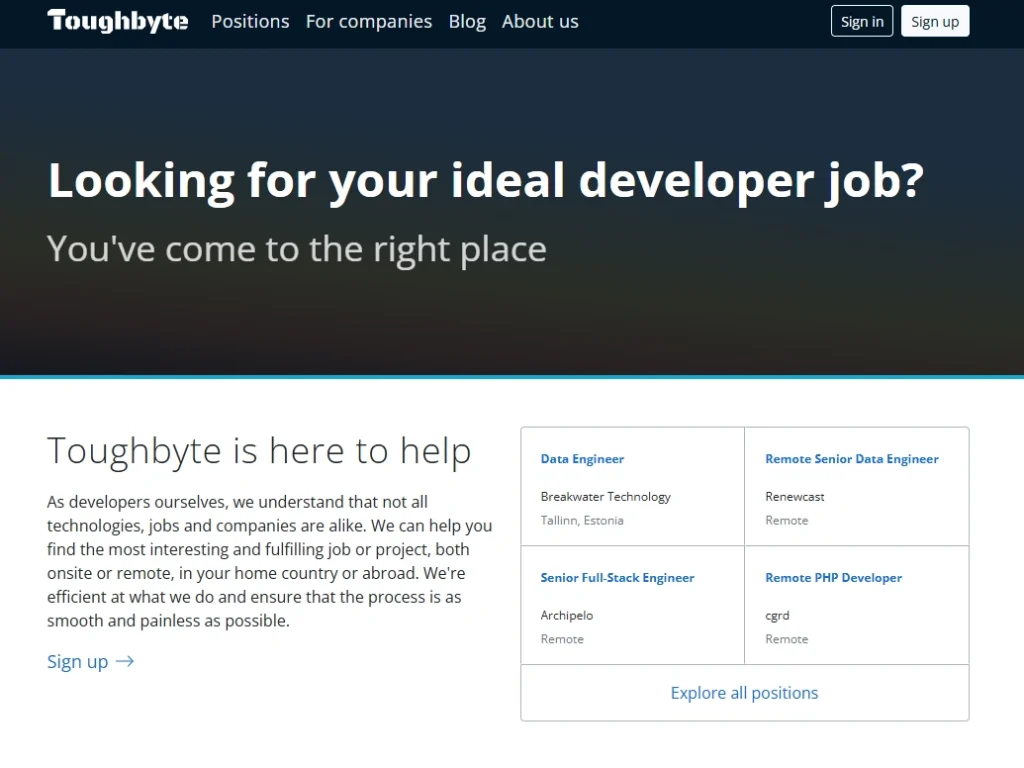Click the Tallinn, Estonia location text
Screen dimensions: 1024x768
[x=582, y=520]
